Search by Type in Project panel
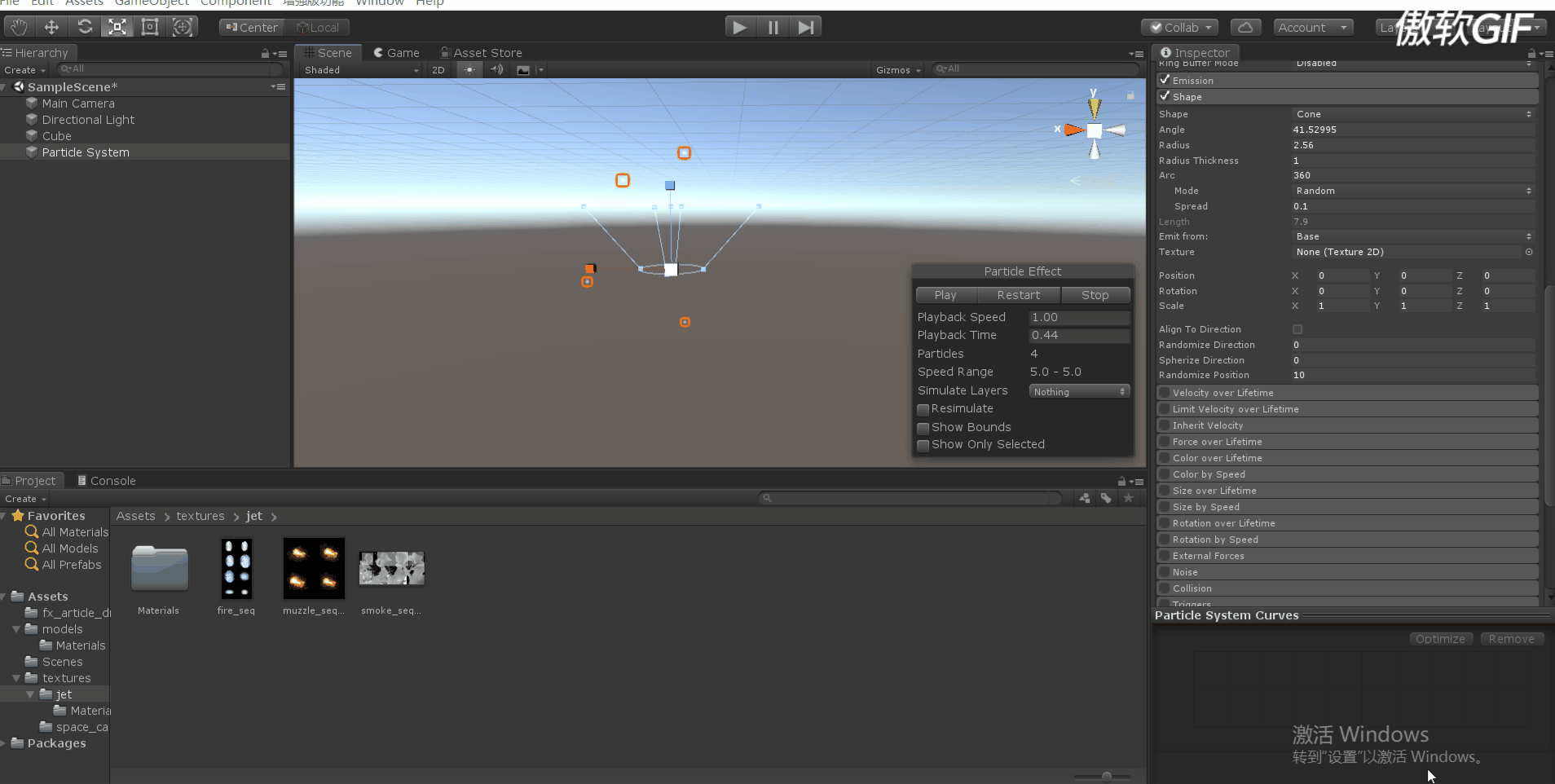1555x784 pixels. click(x=1085, y=498)
